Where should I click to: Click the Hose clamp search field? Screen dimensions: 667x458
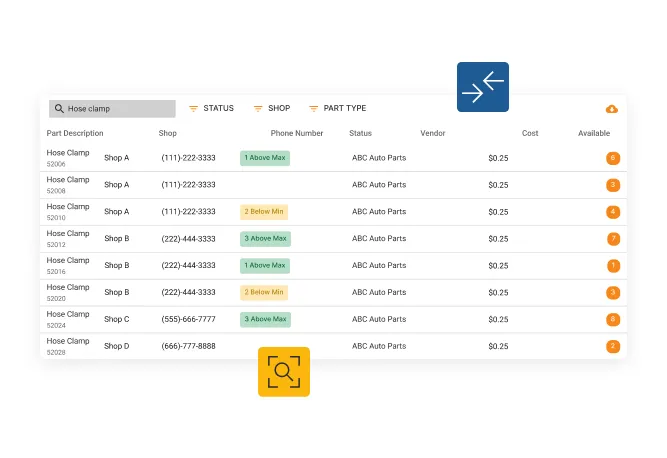(x=112, y=109)
